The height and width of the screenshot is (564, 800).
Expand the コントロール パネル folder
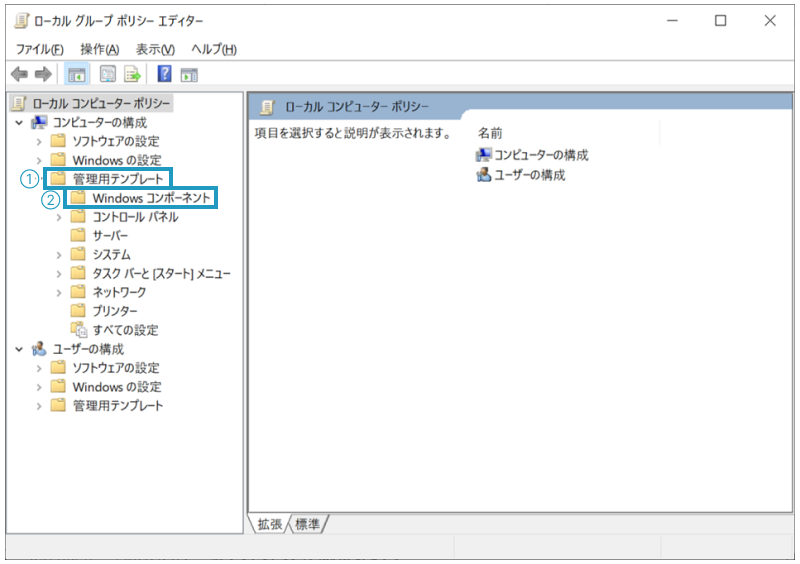(59, 217)
